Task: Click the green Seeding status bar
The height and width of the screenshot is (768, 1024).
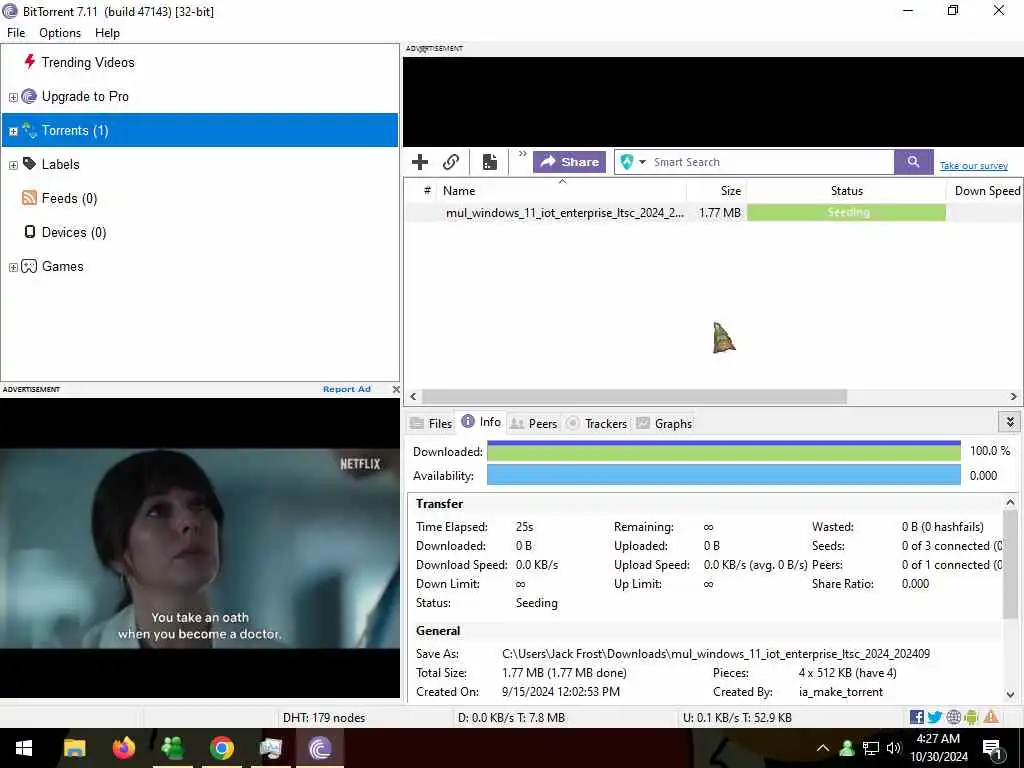Action: coord(846,212)
